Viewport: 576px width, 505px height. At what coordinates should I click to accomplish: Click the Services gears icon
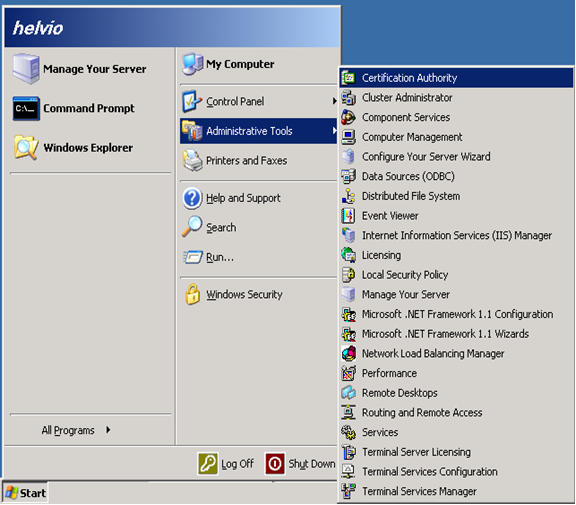[348, 432]
